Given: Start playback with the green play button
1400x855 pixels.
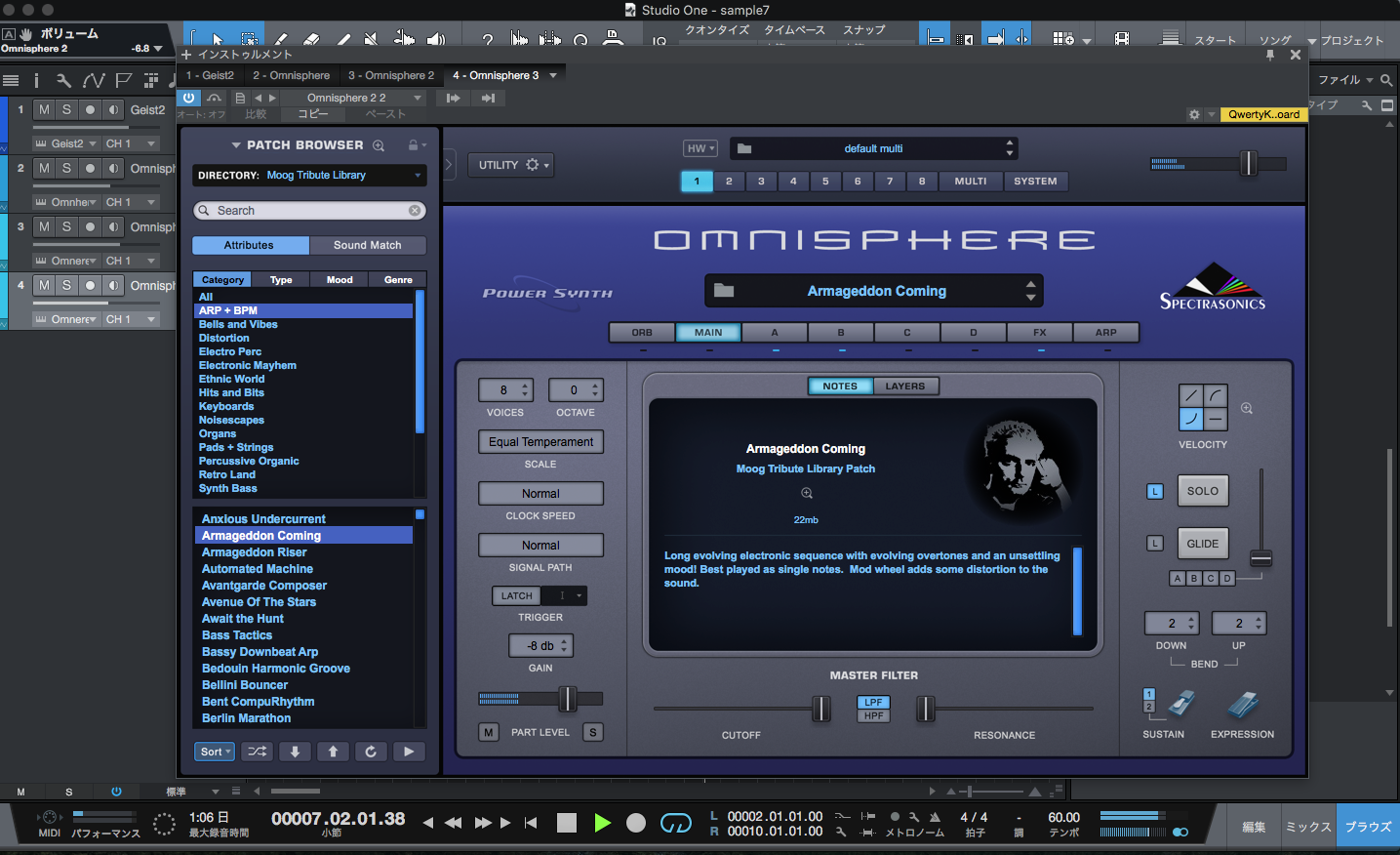Looking at the screenshot, I should (x=602, y=823).
